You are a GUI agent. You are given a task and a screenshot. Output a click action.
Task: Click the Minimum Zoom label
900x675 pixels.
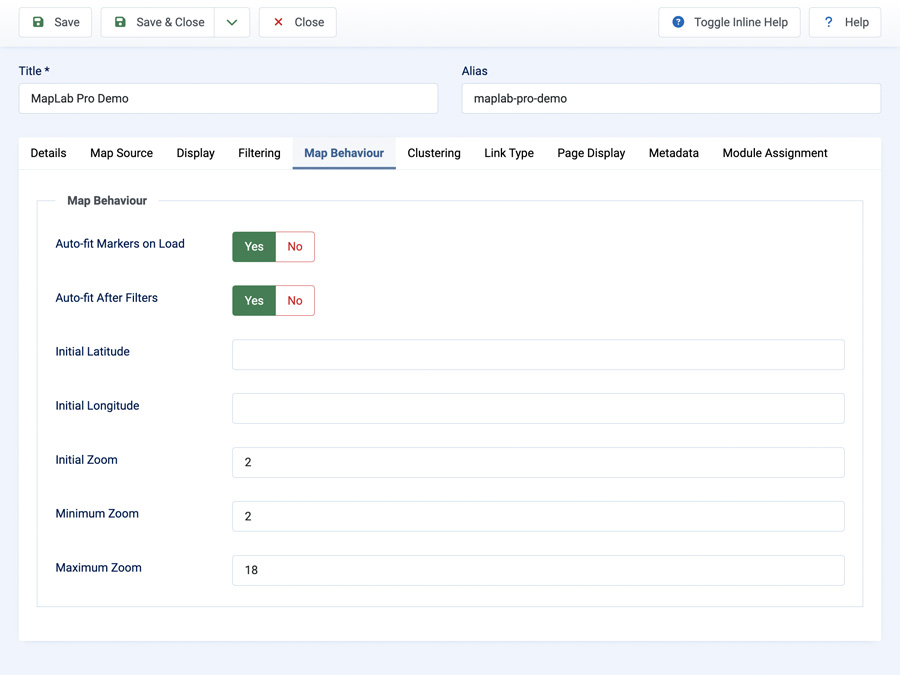pos(97,514)
